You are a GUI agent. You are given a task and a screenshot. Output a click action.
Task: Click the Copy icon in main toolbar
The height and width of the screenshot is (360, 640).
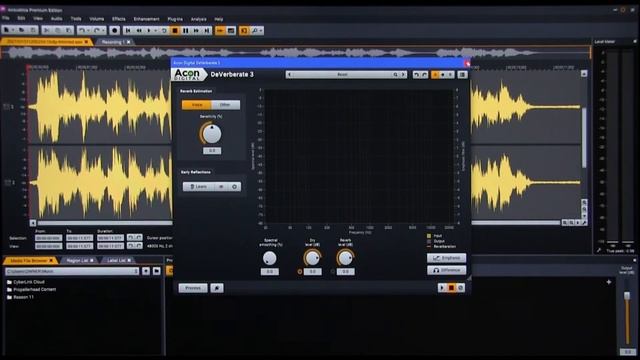[x=58, y=31]
